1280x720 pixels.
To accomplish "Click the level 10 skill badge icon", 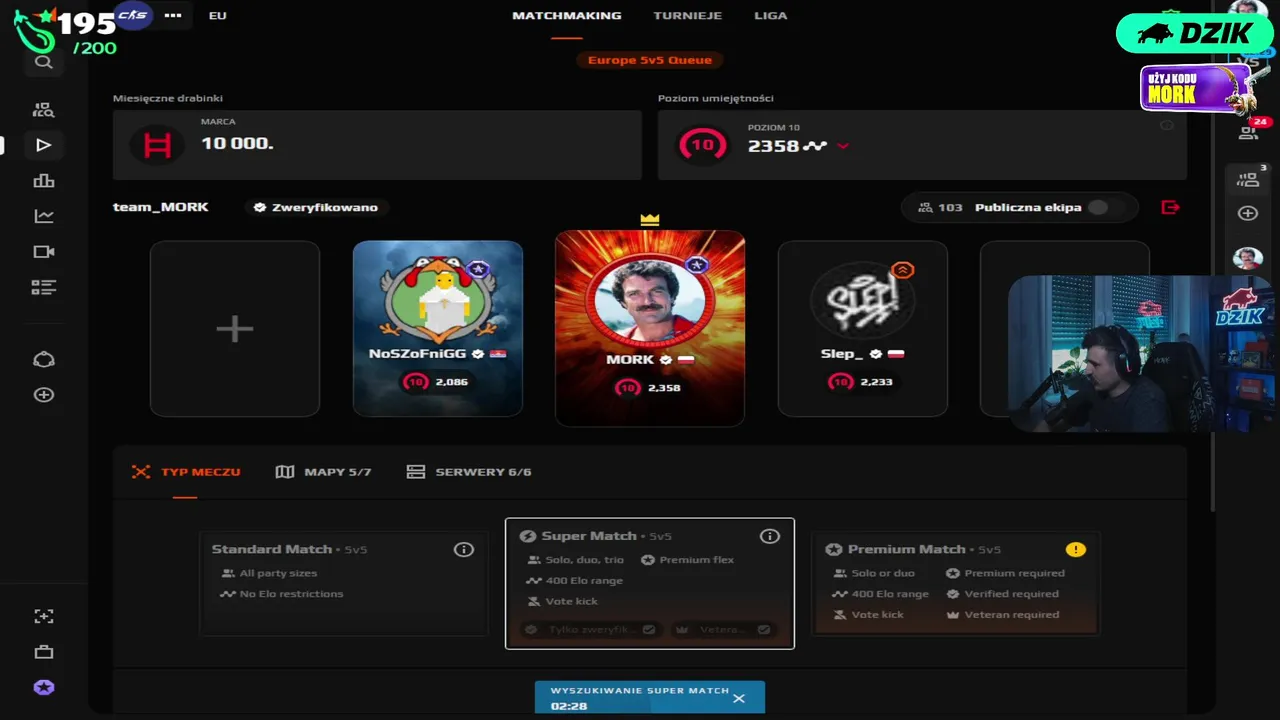I will tap(703, 145).
